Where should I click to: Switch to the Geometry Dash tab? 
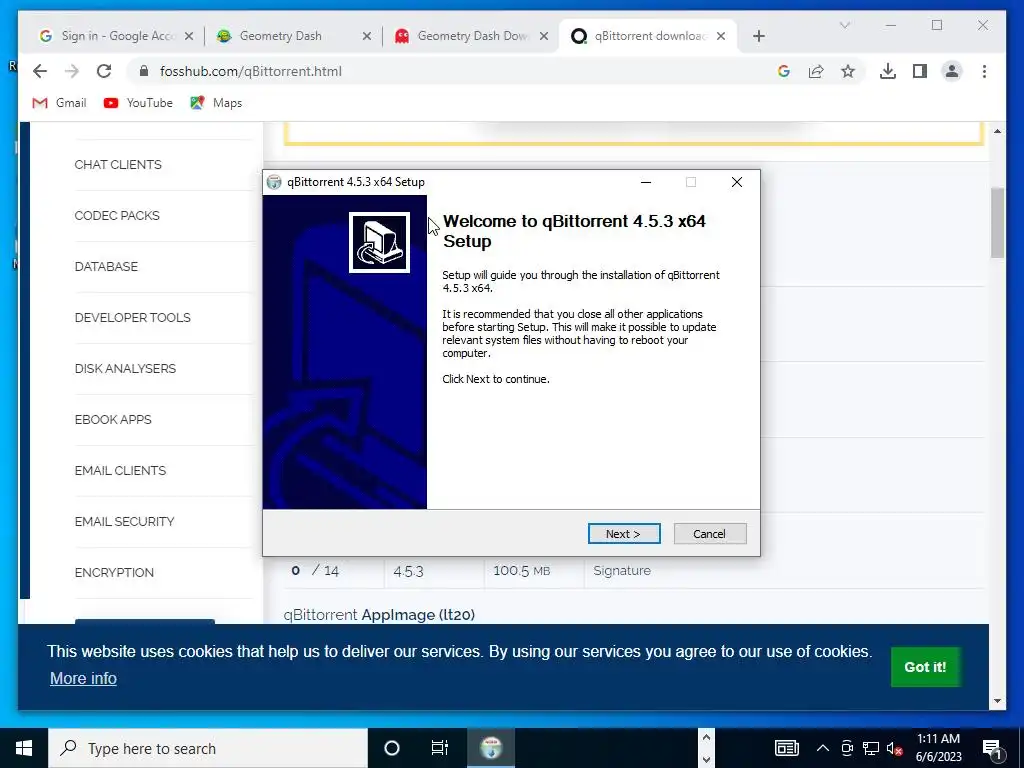(281, 36)
